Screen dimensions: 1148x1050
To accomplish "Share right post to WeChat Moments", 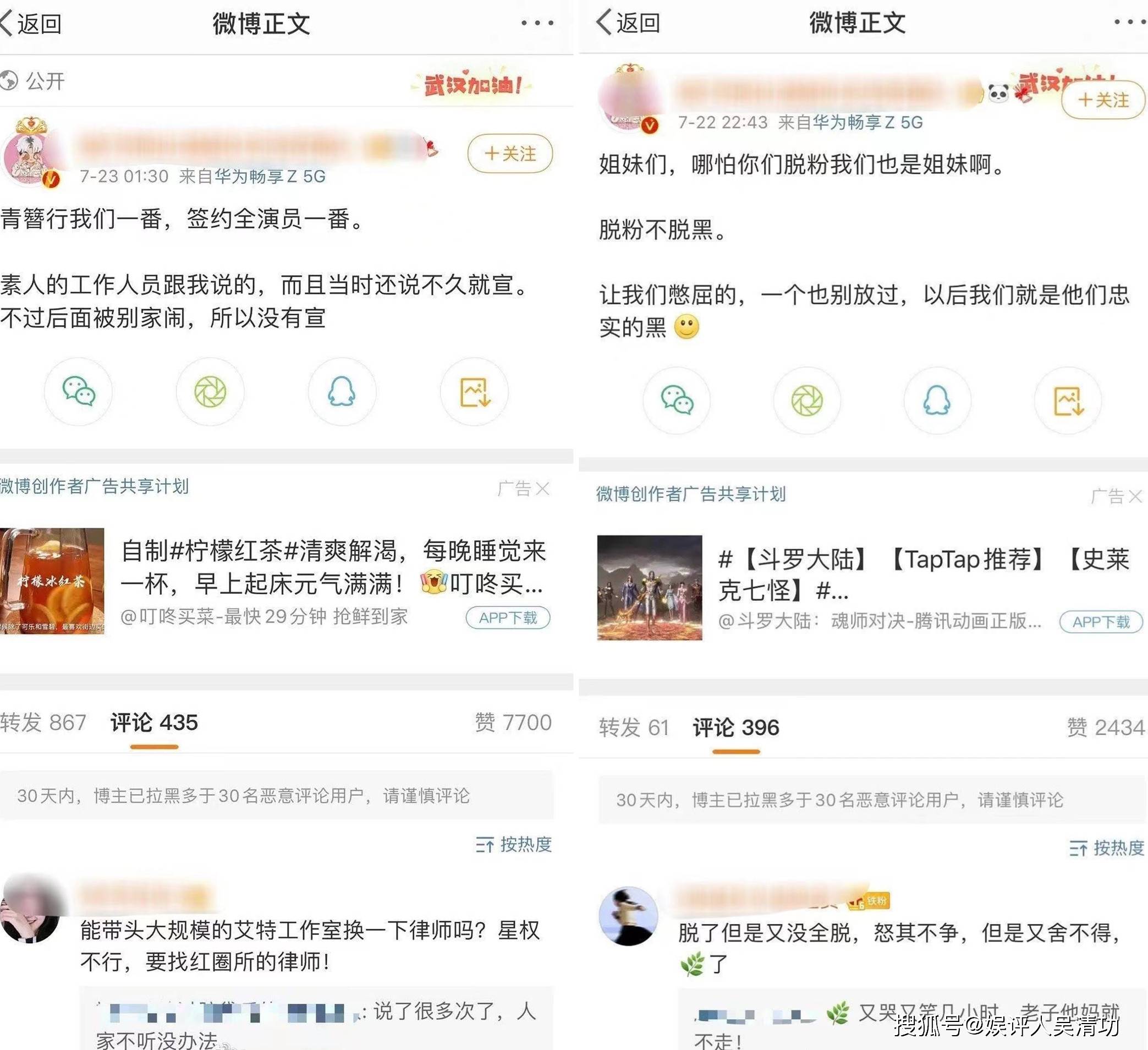I will click(x=807, y=401).
